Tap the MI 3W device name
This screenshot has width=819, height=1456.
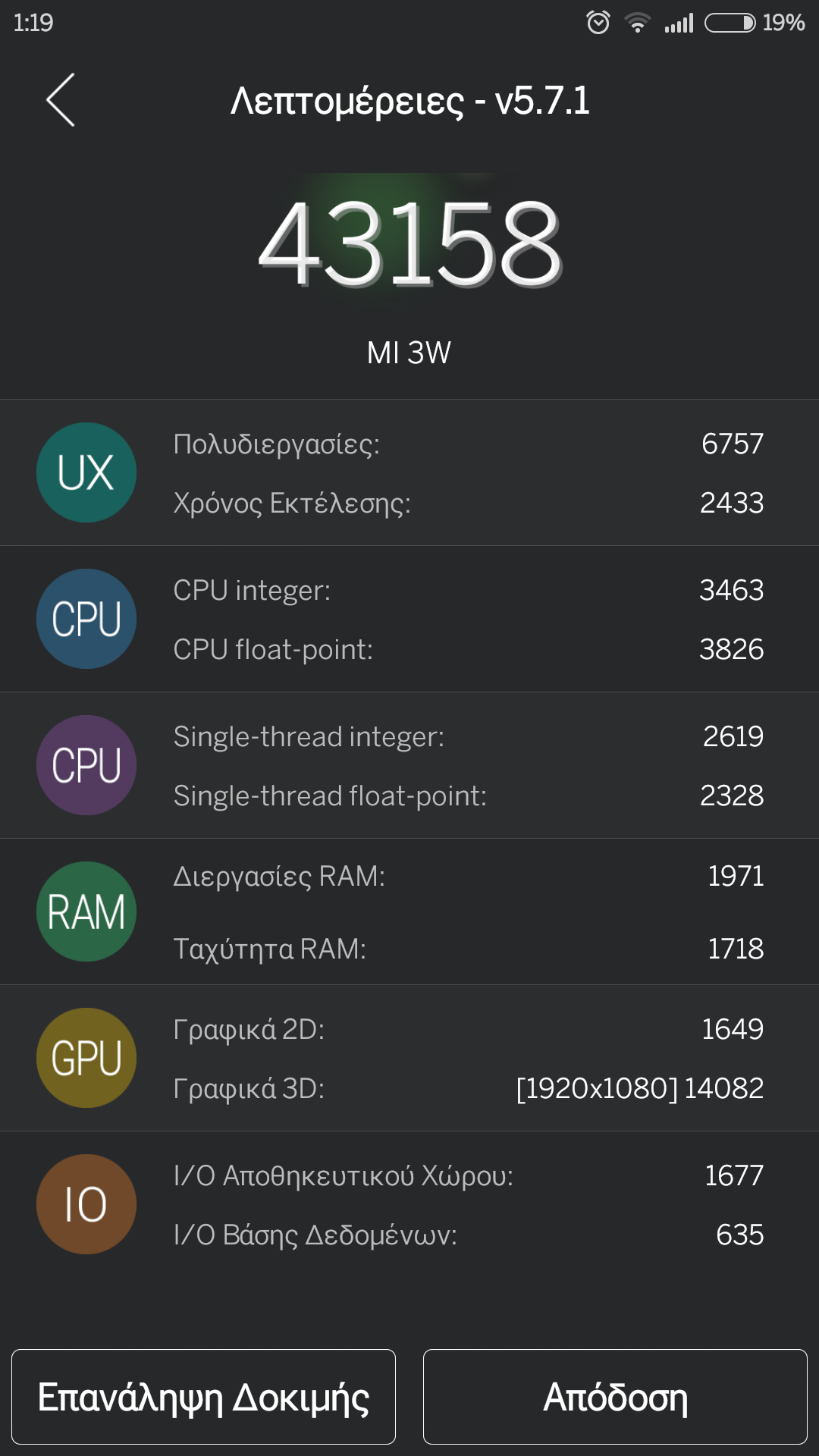(x=409, y=353)
